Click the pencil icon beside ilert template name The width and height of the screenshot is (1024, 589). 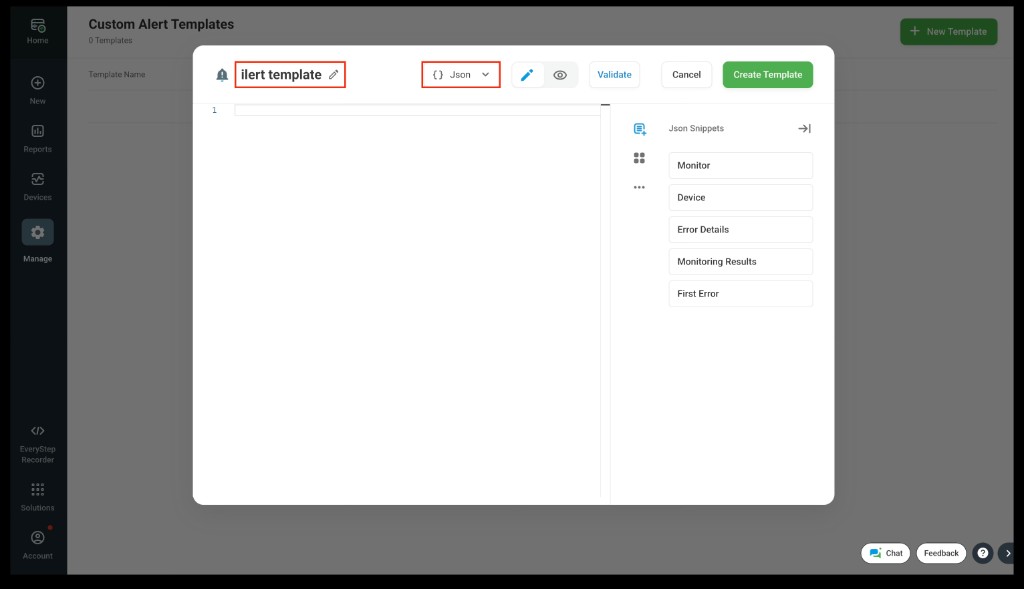pos(334,75)
